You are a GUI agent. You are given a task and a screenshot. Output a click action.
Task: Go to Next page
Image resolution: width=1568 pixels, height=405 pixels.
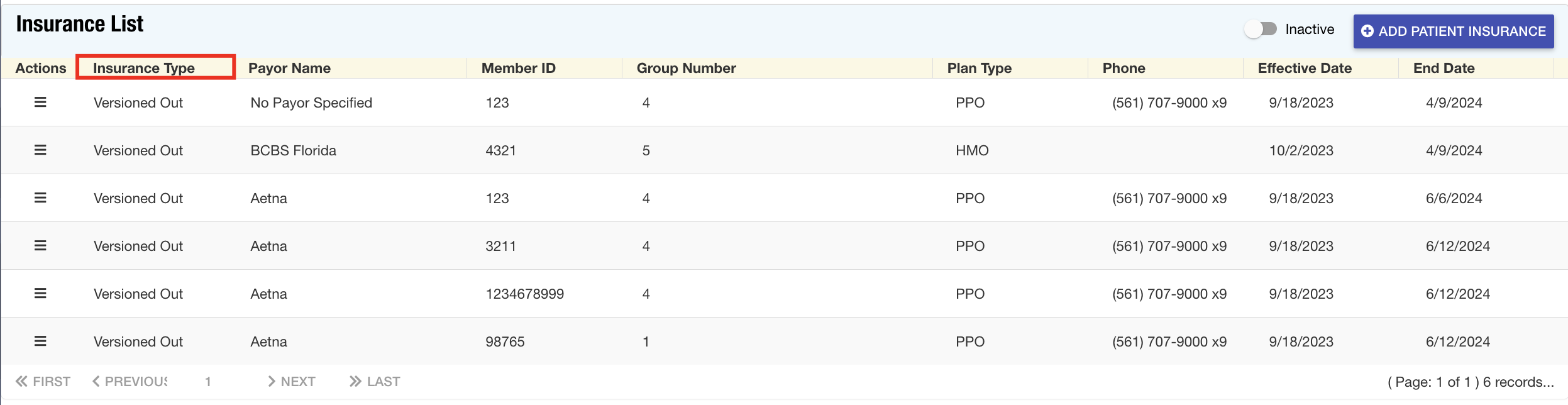click(x=291, y=382)
